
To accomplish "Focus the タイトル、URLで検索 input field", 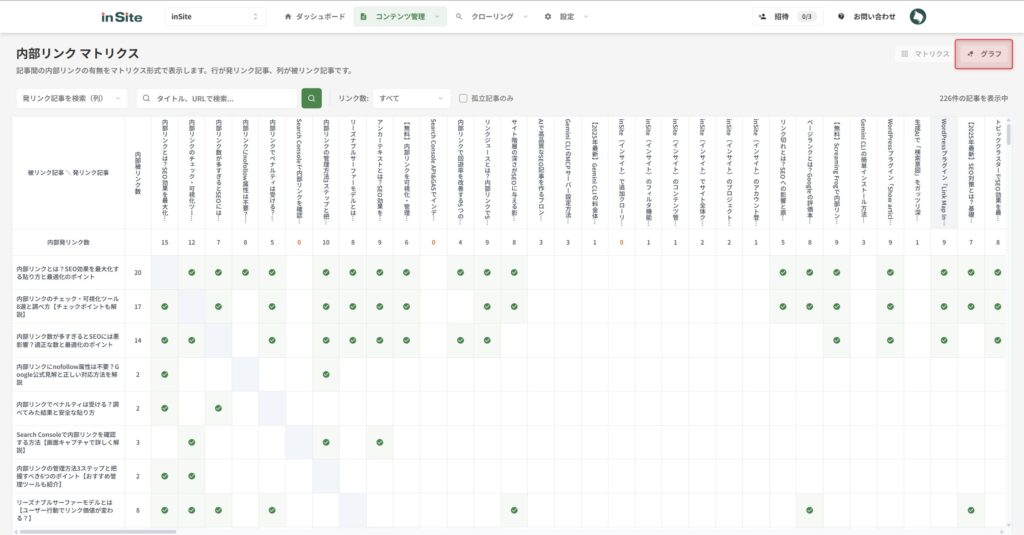I will [x=220, y=98].
